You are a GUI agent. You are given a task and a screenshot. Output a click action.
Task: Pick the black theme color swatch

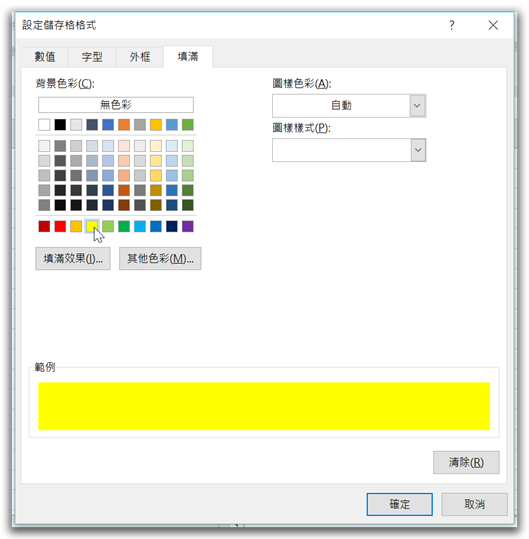tap(60, 124)
